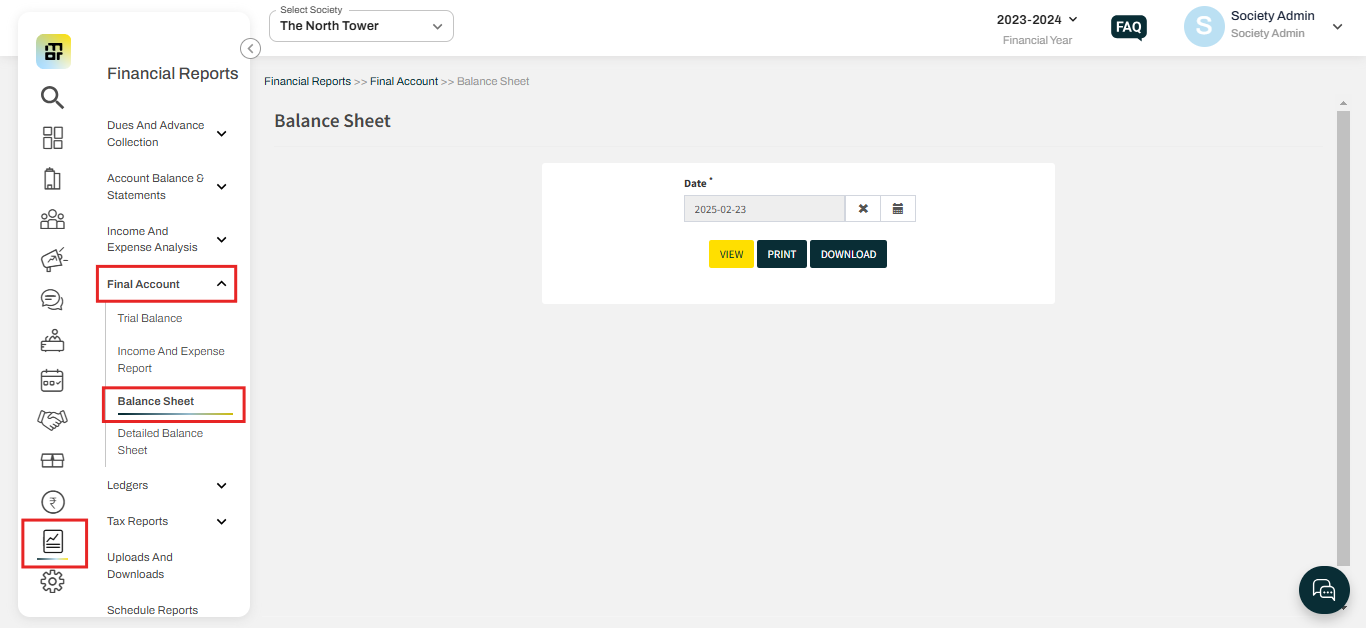Open Detailed Balance Sheet
This screenshot has width=1366, height=628.
160,442
